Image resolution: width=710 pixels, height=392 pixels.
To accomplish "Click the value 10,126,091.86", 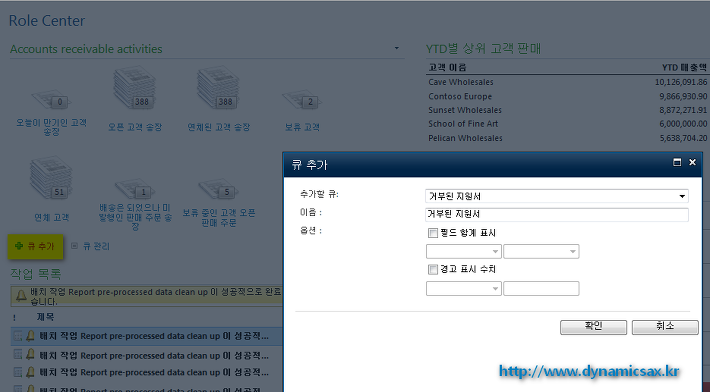I will point(681,82).
